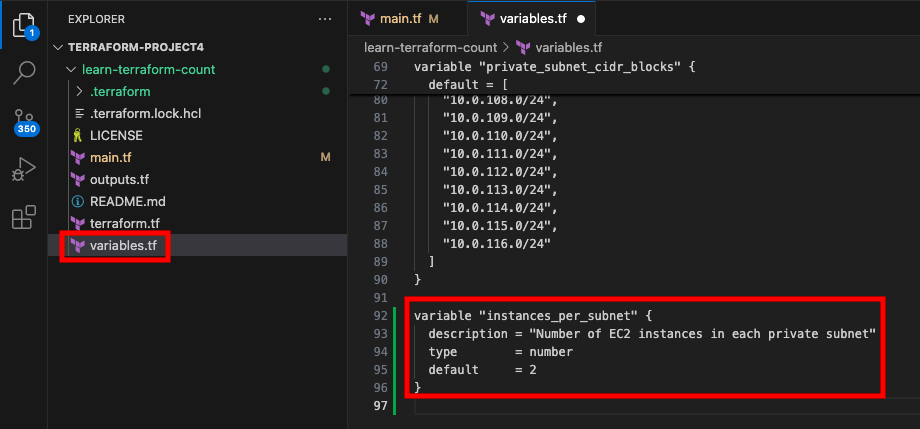The height and width of the screenshot is (429, 920).
Task: Open Source Control with 350 badge
Action: tap(25, 121)
